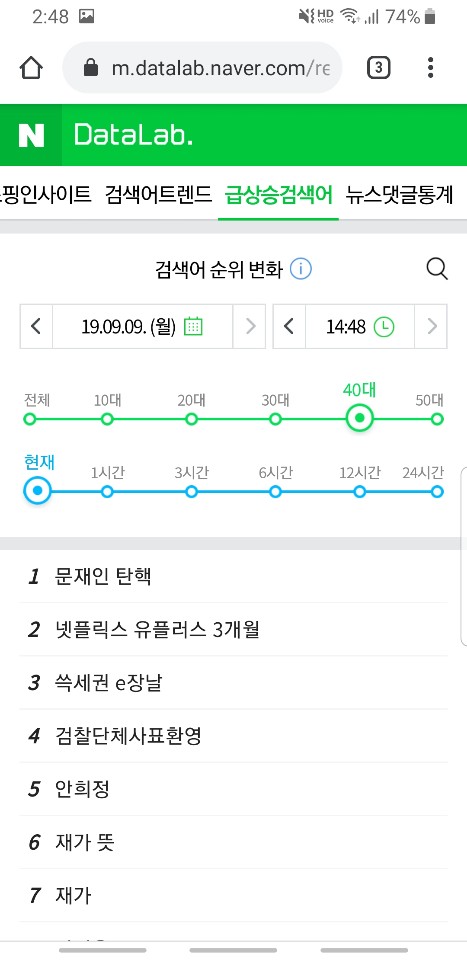The image size is (467, 960).
Task: Switch to the 검색어트렌드 tab
Action: point(159,195)
